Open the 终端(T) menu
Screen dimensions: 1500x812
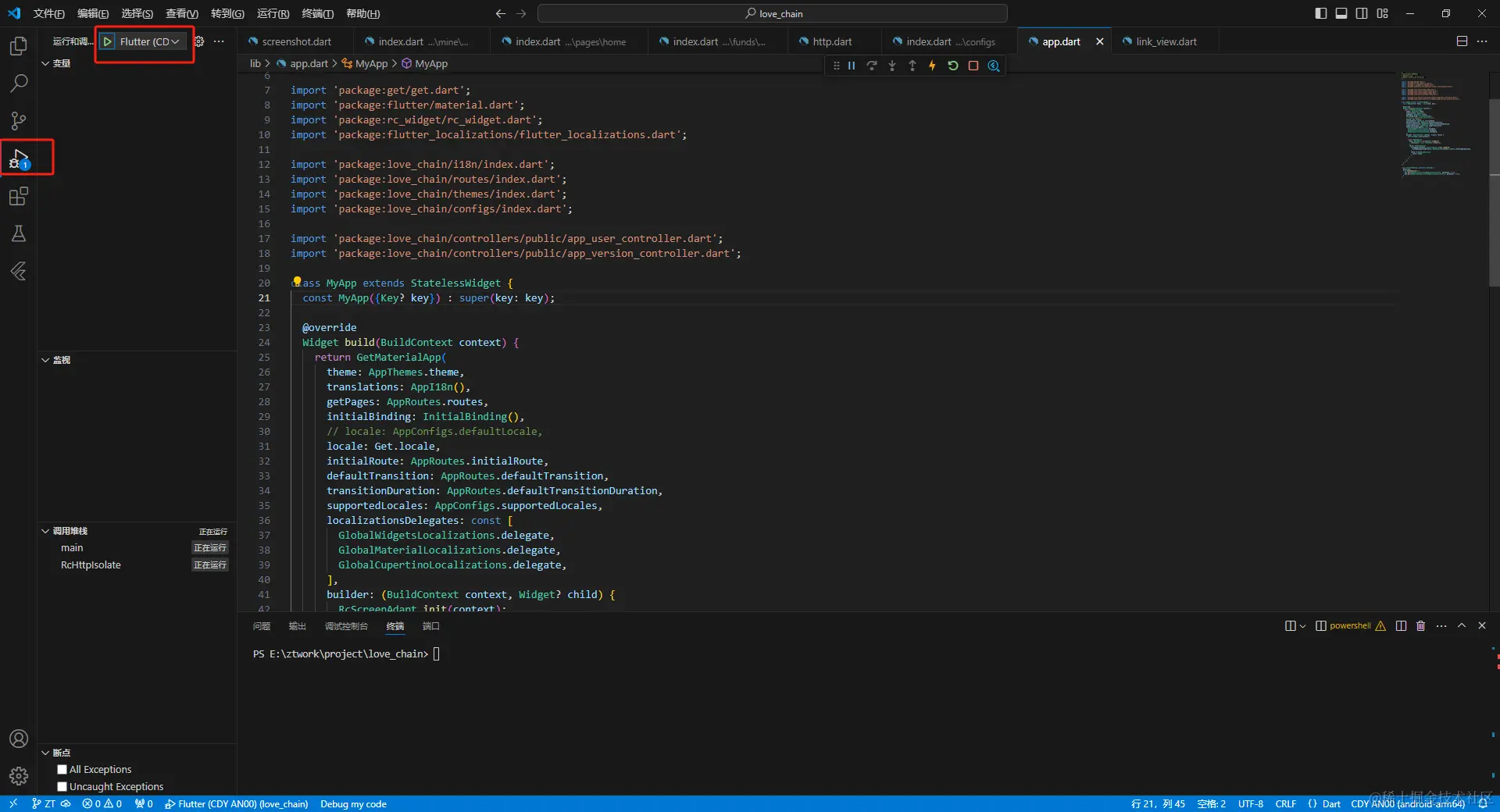point(317,13)
